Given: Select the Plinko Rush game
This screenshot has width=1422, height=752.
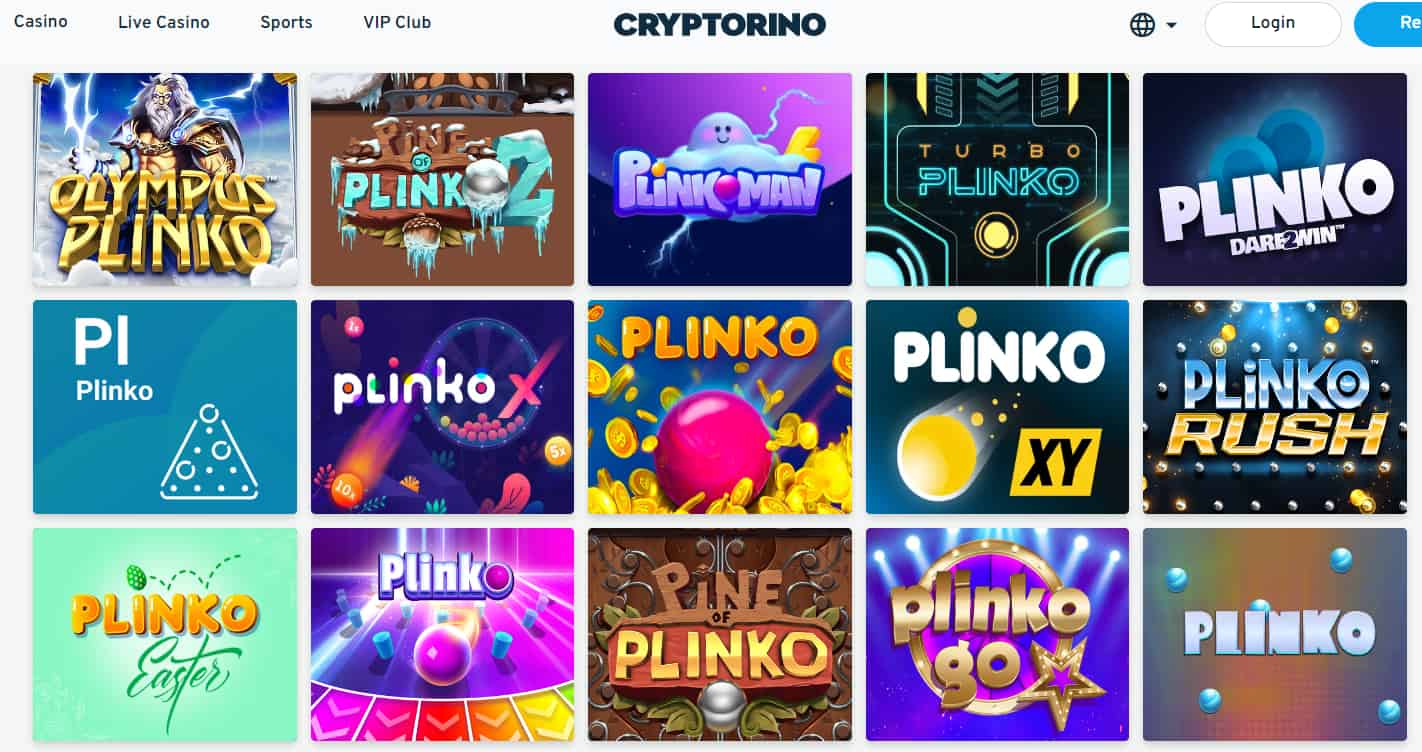Looking at the screenshot, I should point(1274,407).
